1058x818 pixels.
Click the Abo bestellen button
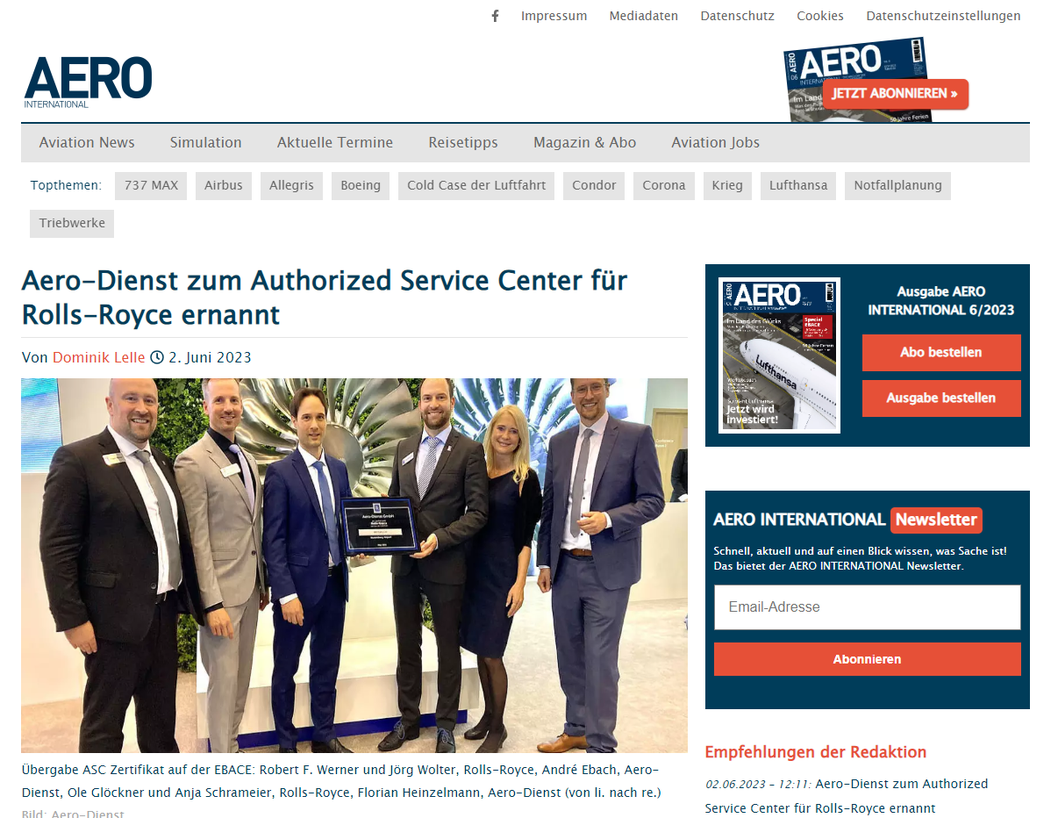(x=941, y=352)
